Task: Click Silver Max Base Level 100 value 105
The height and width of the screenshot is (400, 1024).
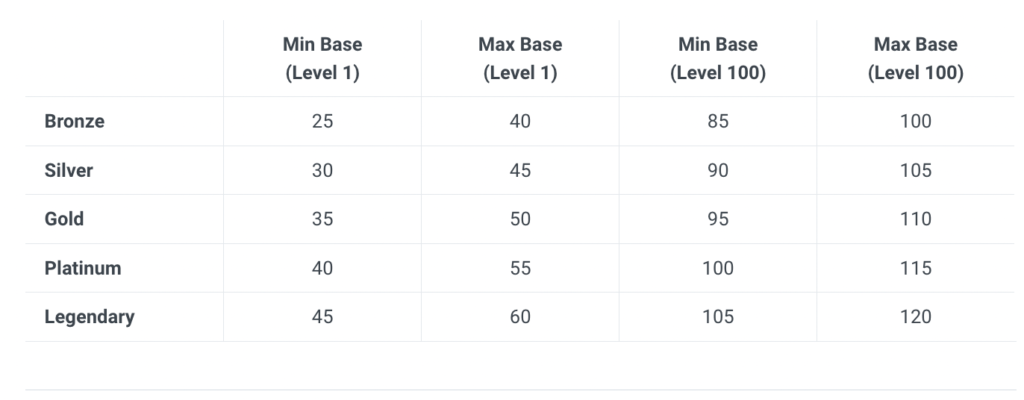Action: tap(915, 170)
